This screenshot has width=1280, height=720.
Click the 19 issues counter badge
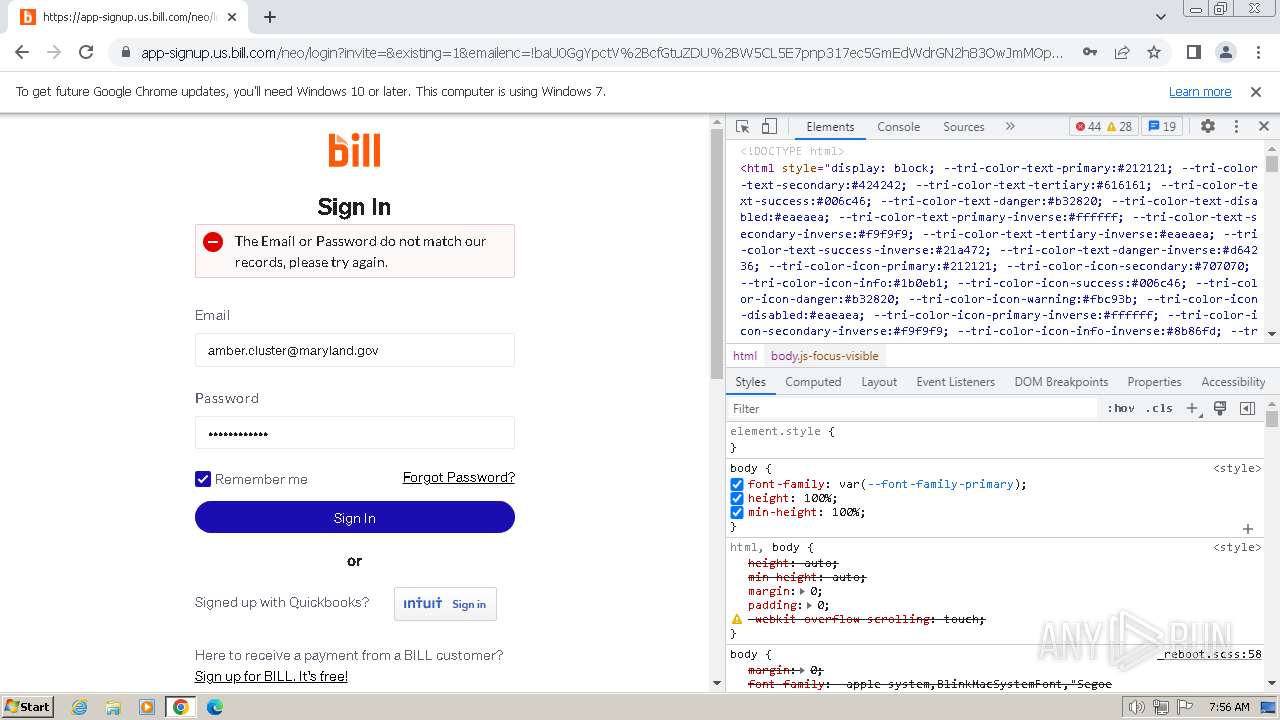pos(1163,127)
